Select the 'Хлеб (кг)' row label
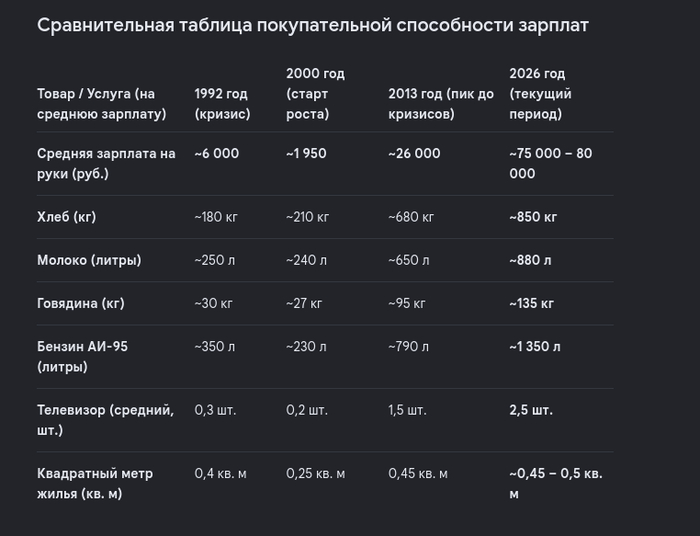Screen dimensions: 700x536 point(67,217)
